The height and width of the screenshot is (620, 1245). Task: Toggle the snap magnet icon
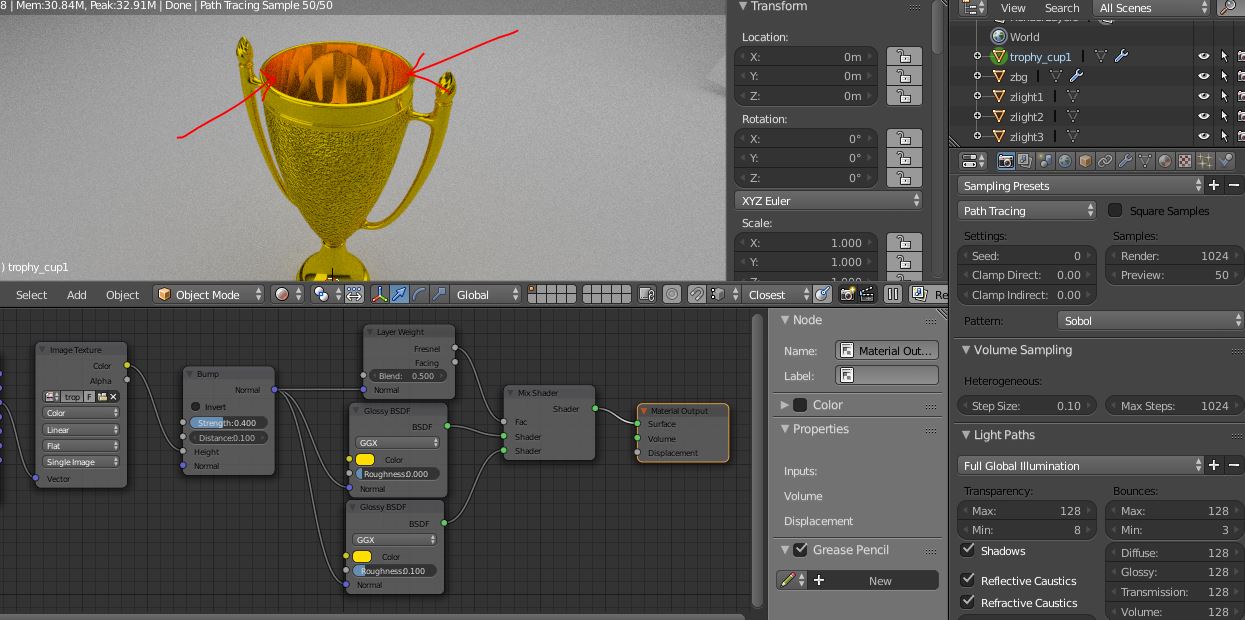click(697, 294)
